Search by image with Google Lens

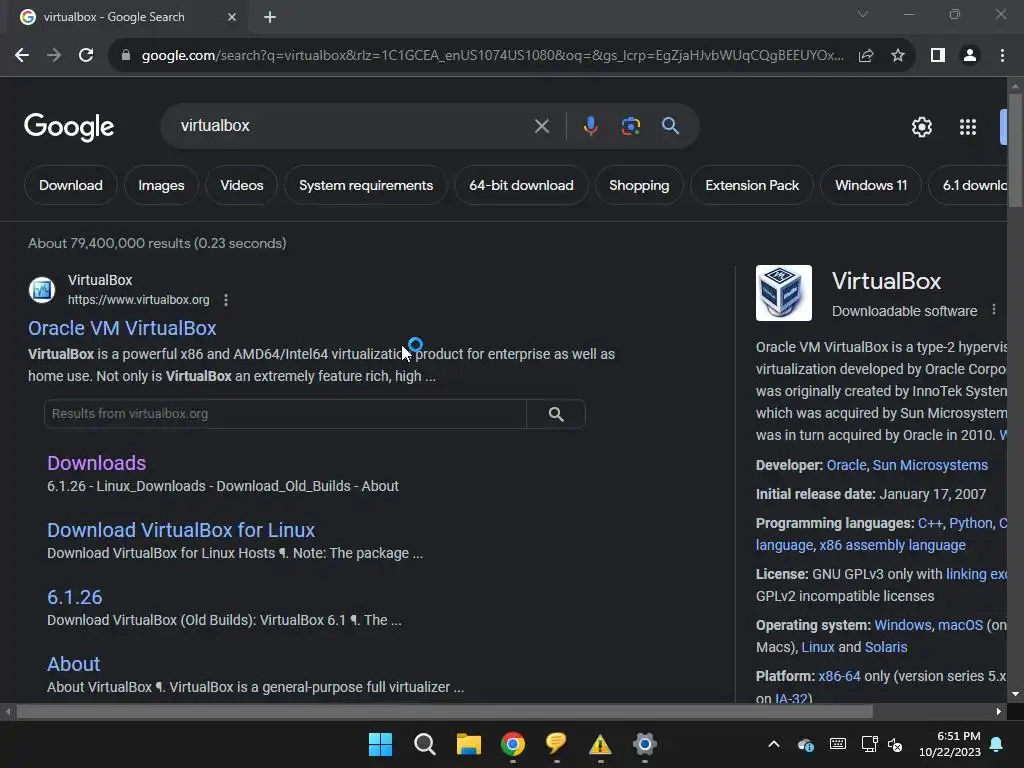630,125
